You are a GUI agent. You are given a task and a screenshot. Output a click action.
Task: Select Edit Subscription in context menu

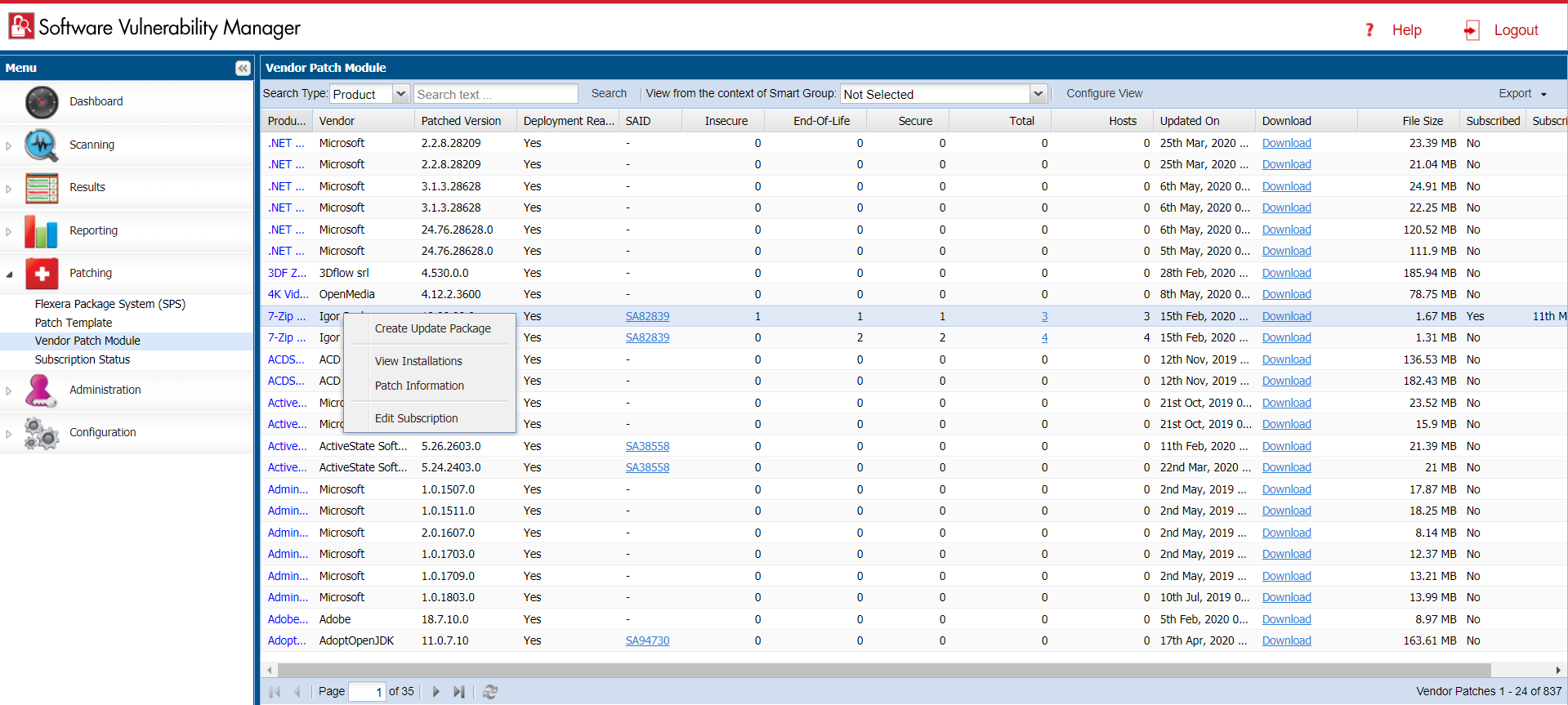click(x=416, y=418)
